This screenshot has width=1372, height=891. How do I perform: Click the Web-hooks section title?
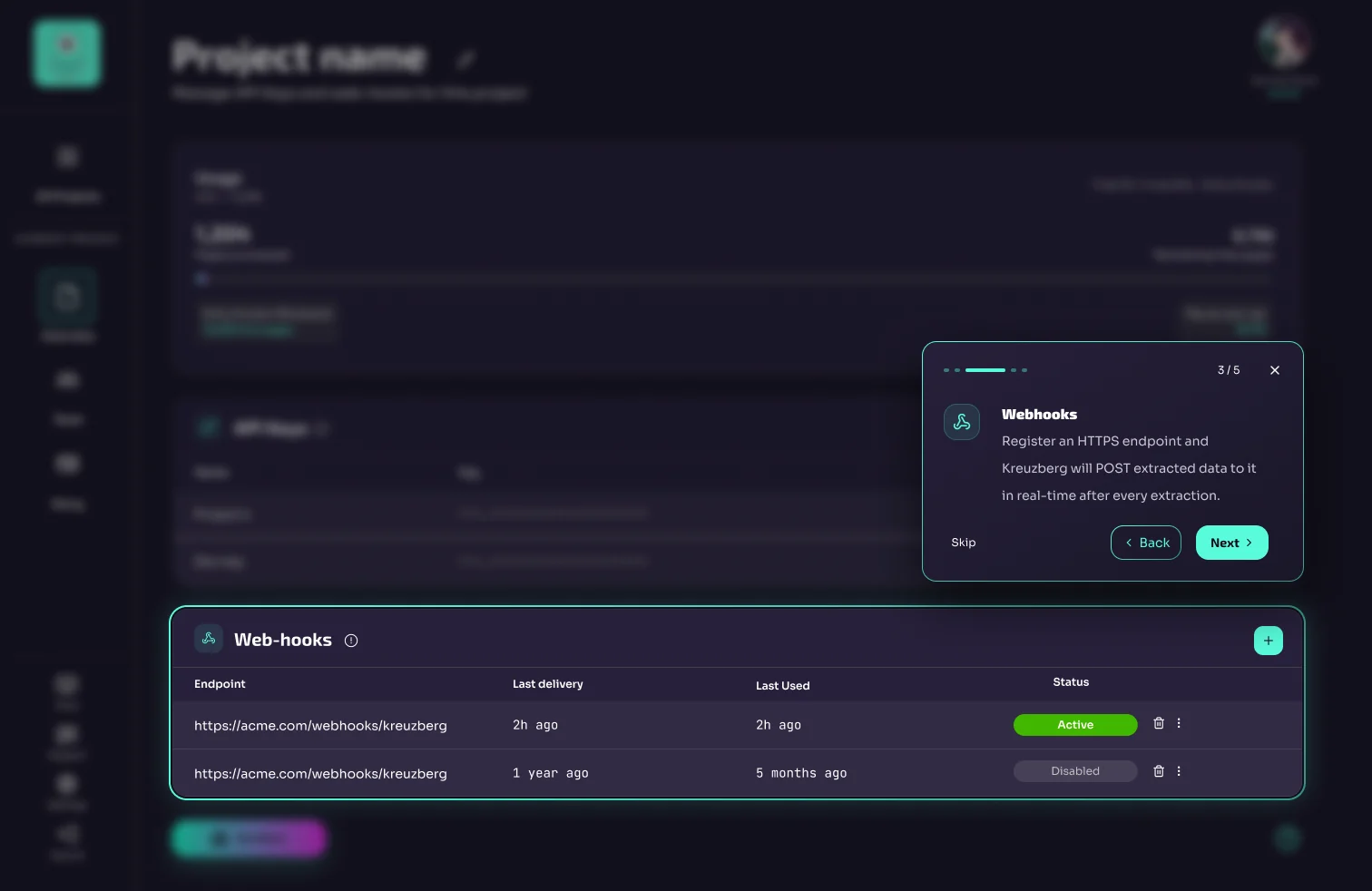(x=283, y=640)
